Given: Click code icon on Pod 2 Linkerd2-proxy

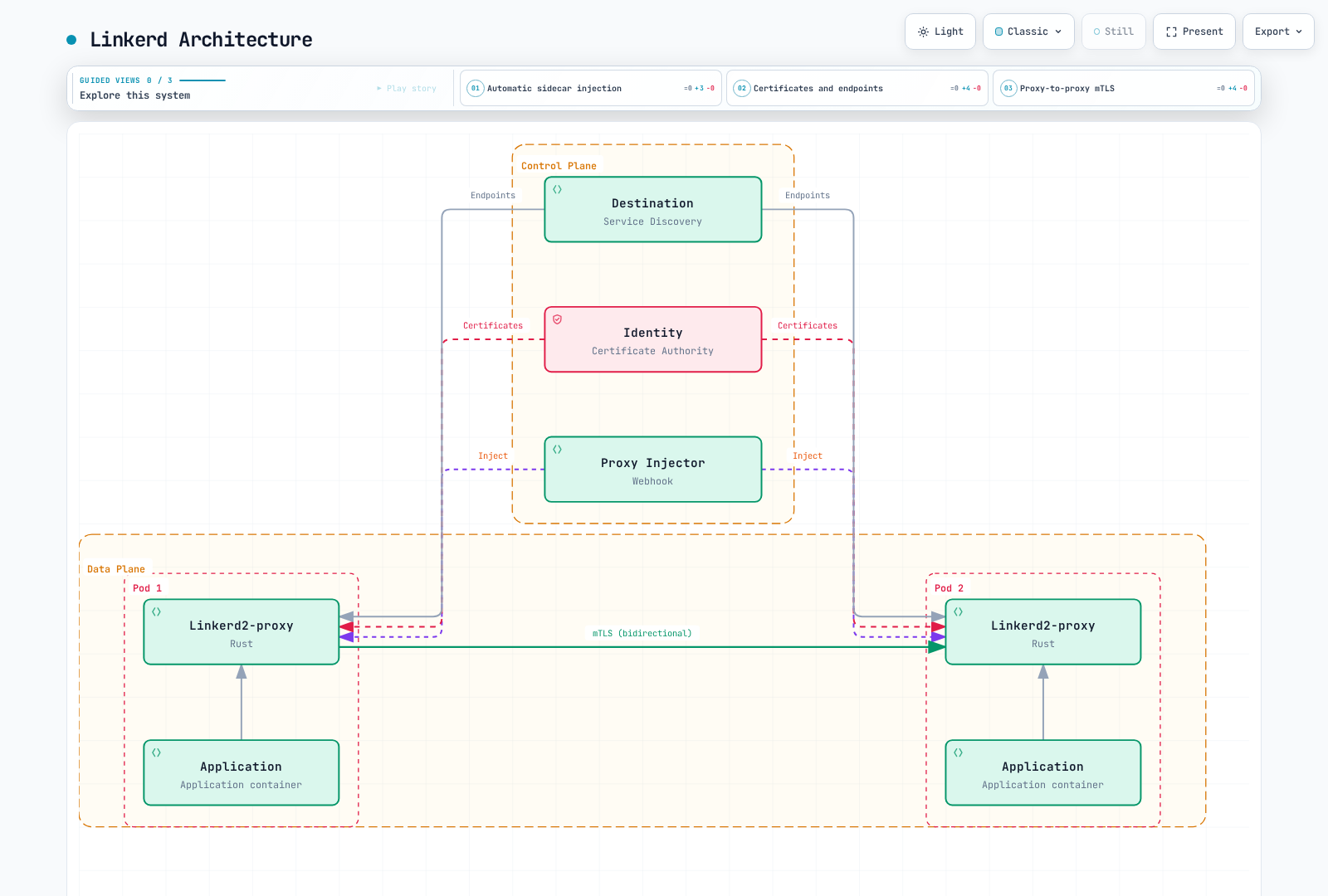Looking at the screenshot, I should [958, 611].
